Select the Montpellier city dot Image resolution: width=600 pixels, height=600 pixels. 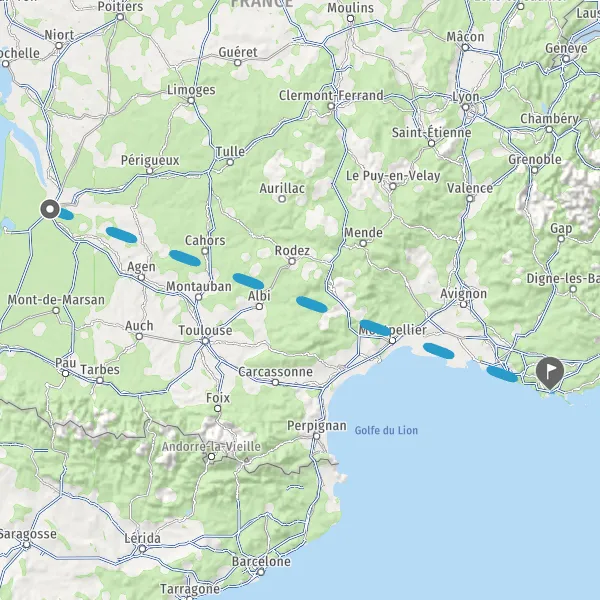(x=392, y=341)
